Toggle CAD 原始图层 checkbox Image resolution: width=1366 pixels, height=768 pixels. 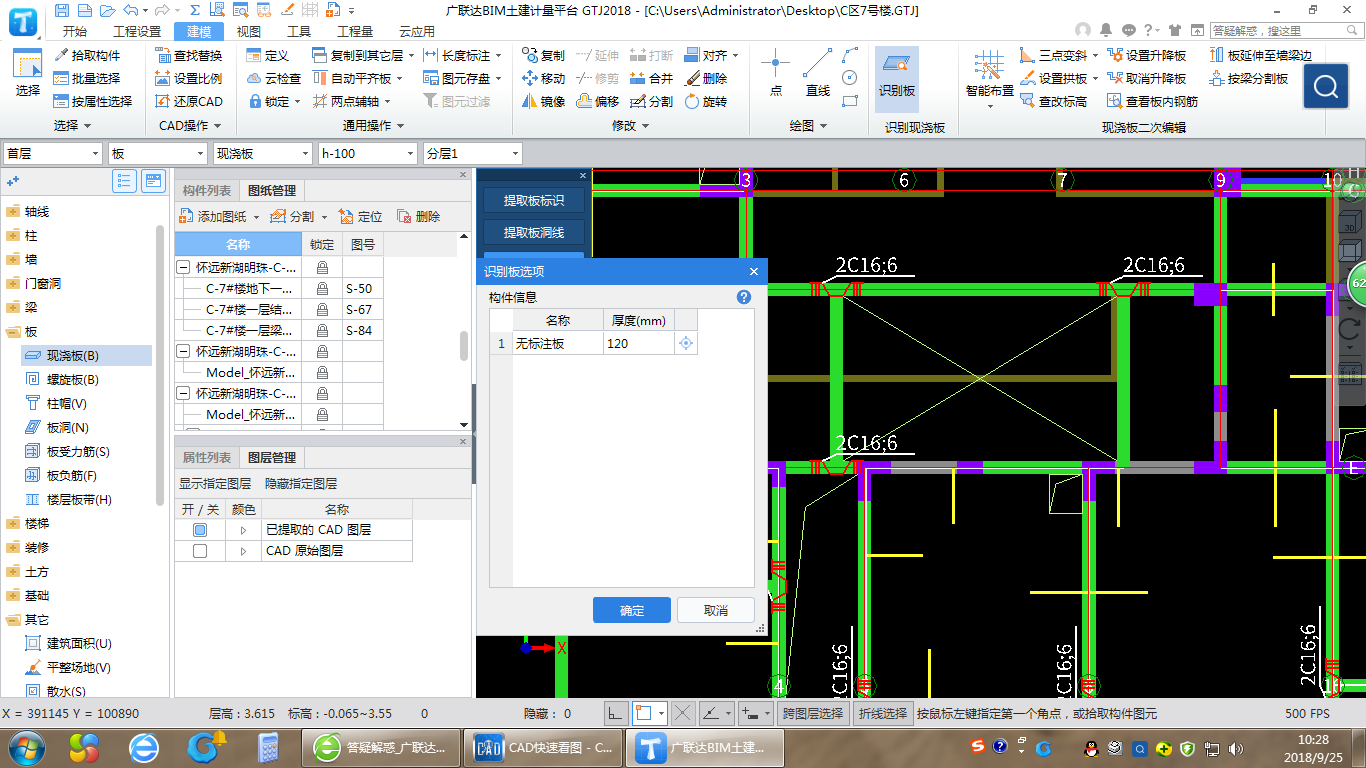click(200, 551)
